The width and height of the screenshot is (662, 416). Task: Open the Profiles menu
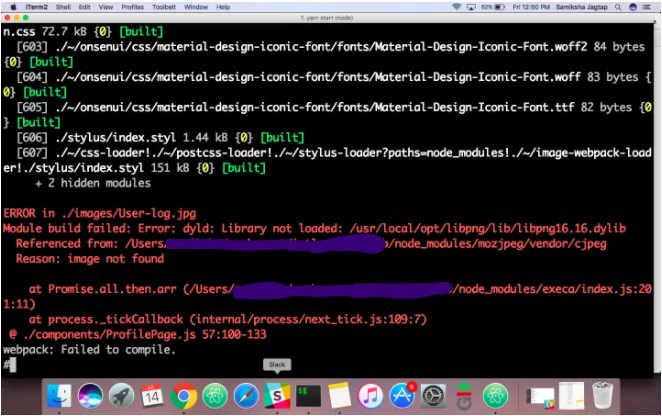133,7
